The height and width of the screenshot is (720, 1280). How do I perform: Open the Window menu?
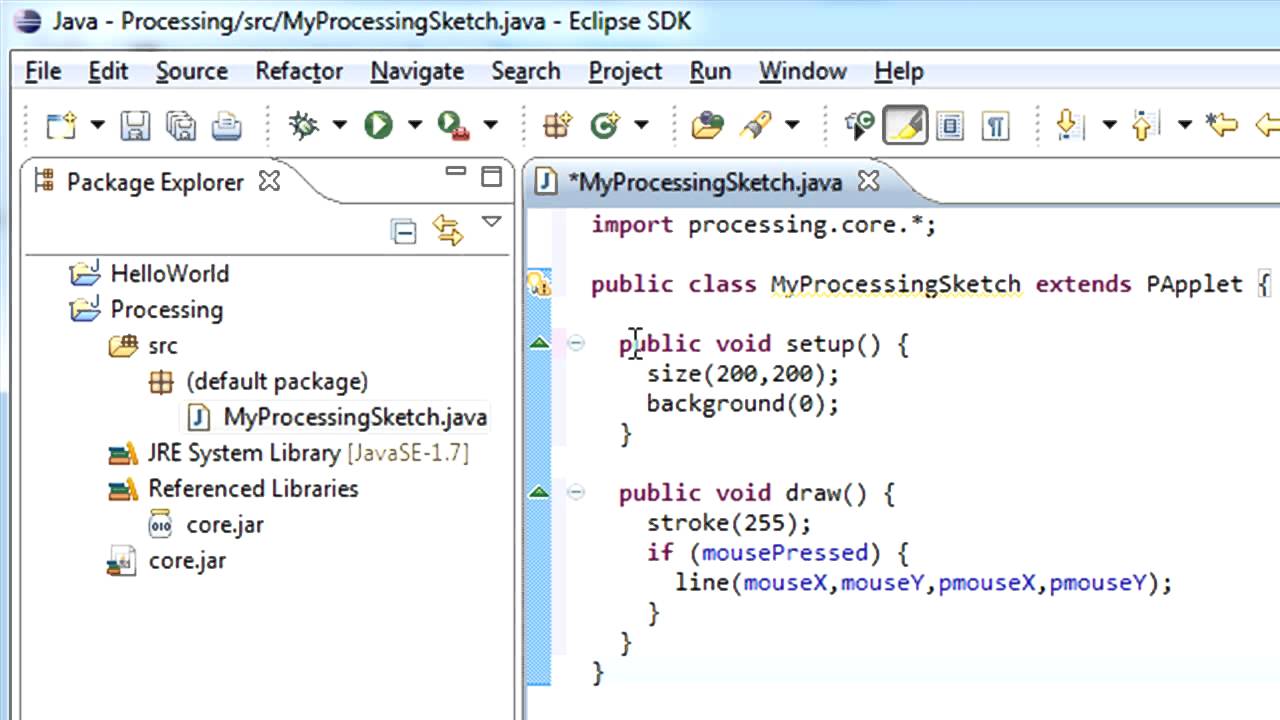(803, 71)
